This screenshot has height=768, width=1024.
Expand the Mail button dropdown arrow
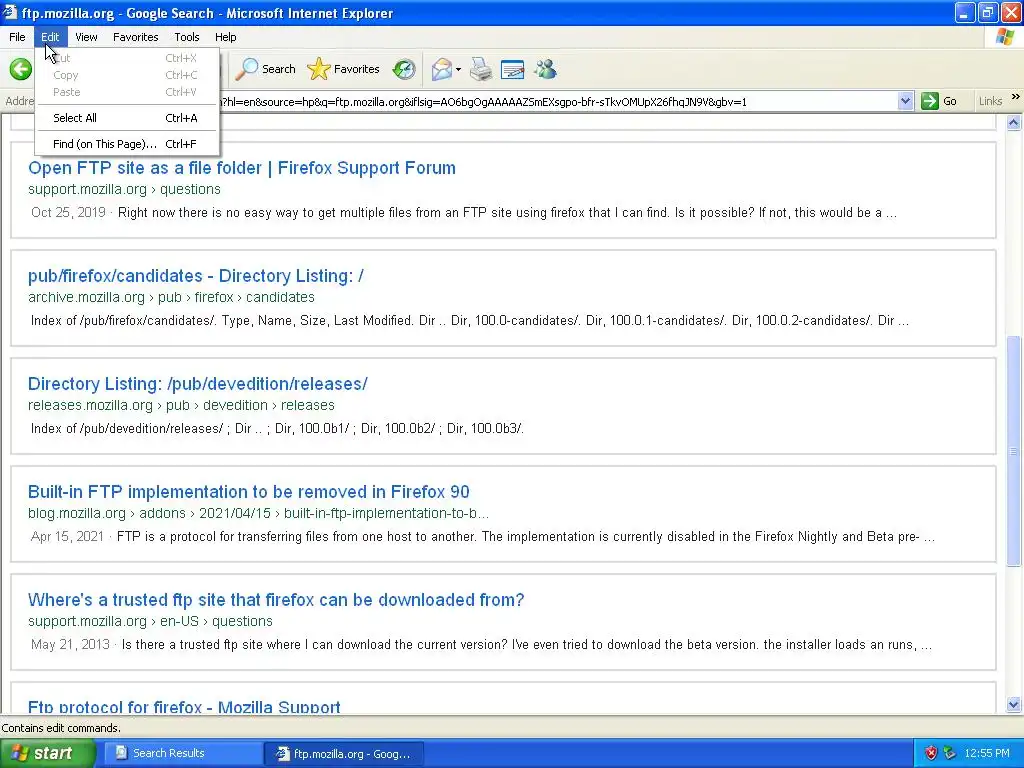pos(458,69)
